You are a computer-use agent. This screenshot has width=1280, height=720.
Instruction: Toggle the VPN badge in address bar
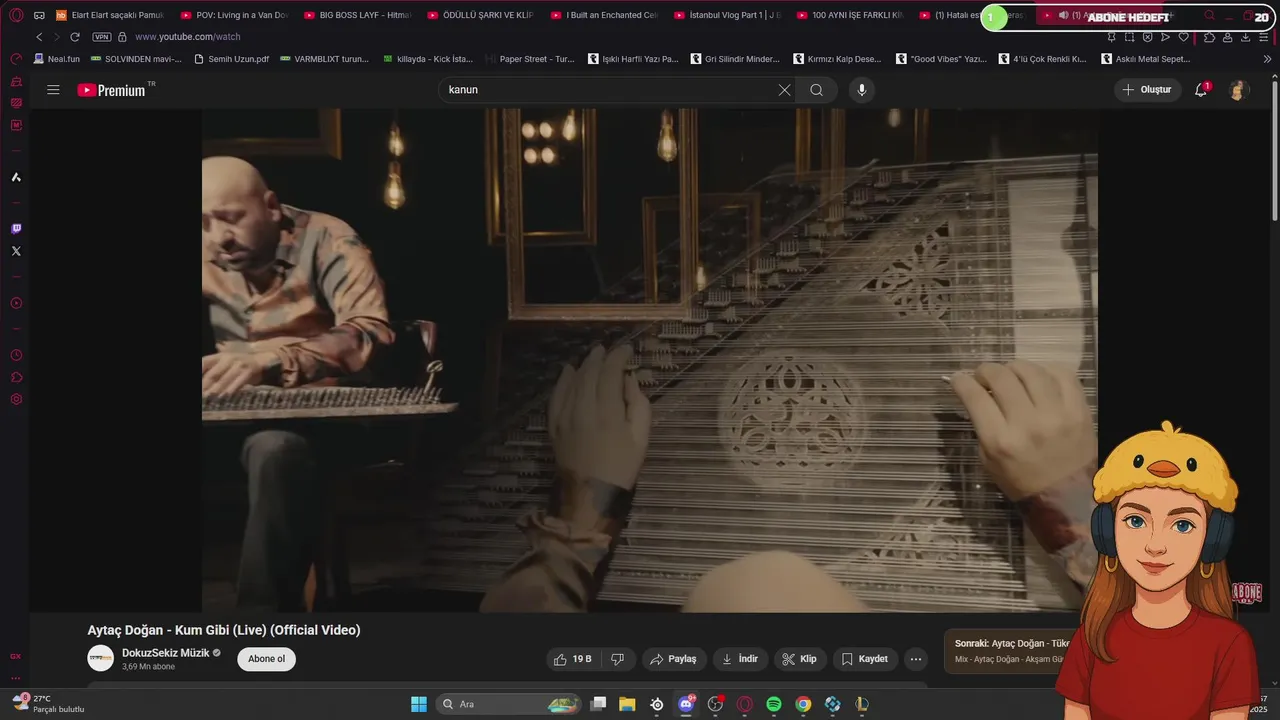click(102, 37)
